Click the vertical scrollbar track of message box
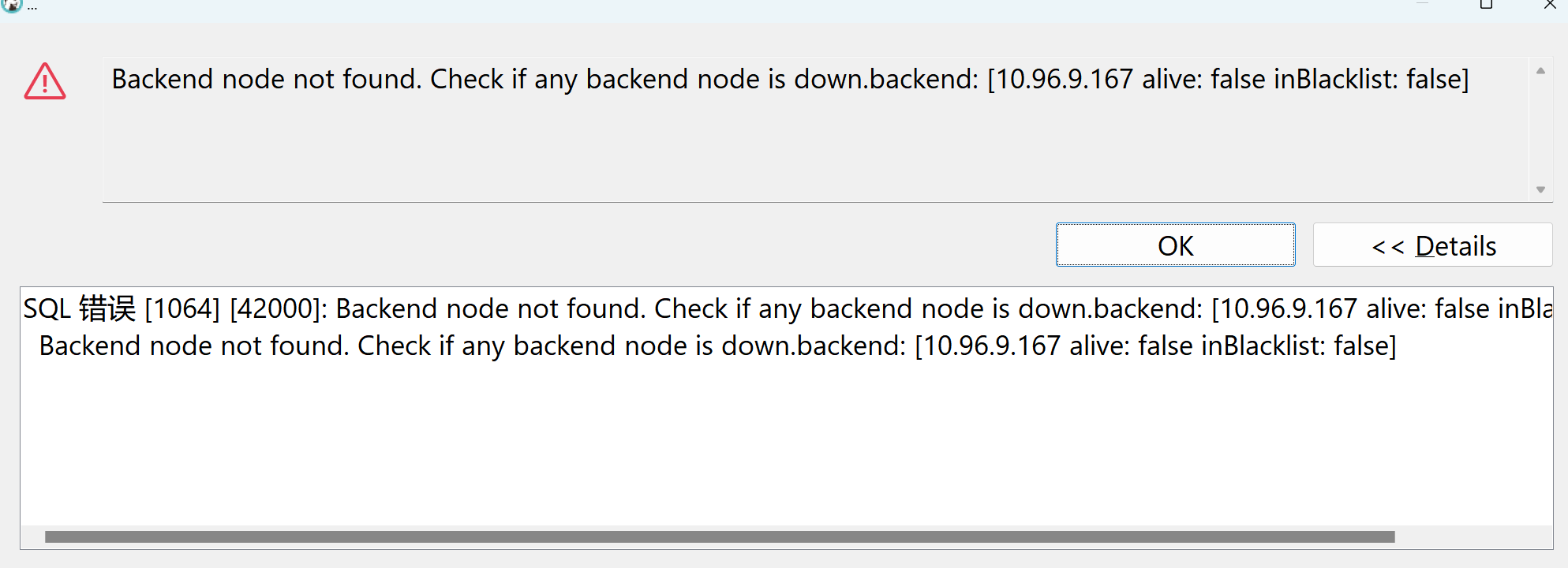This screenshot has height=568, width=1568. (x=1540, y=130)
